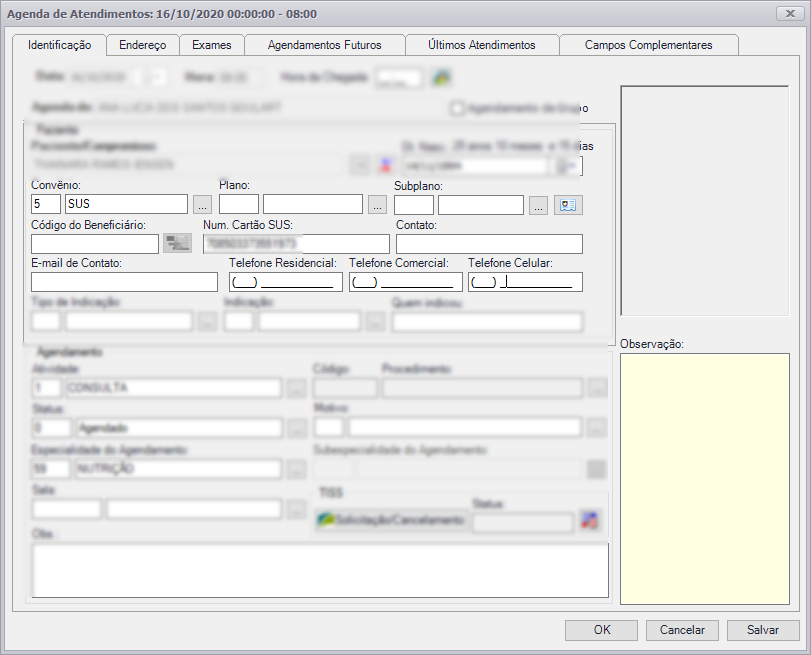Select the Agendamentos Futuros tab
Image resolution: width=811 pixels, height=655 pixels.
(324, 45)
